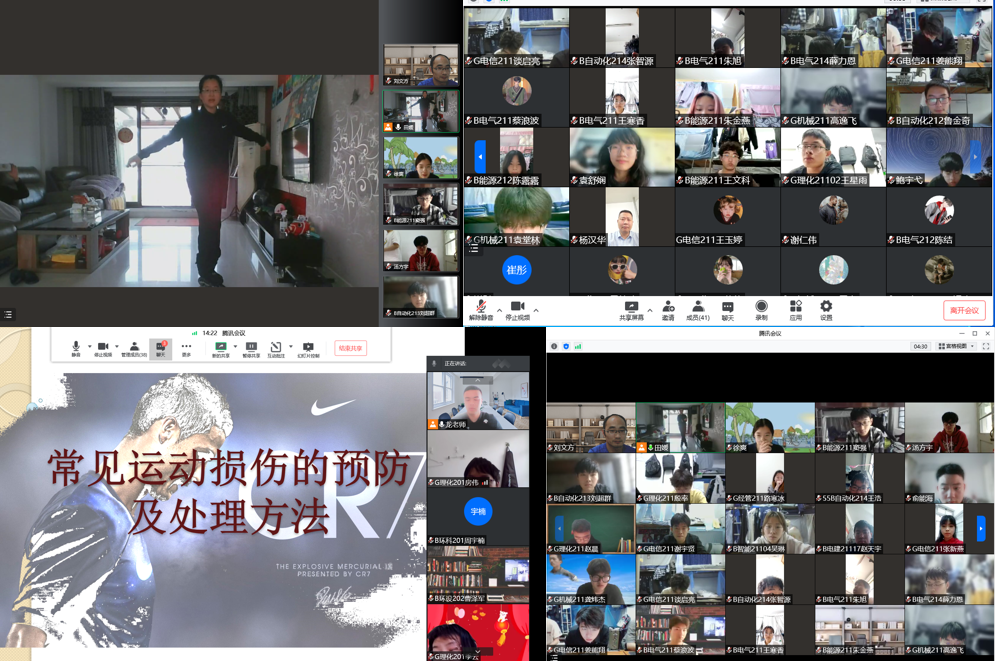Viewport: 995px width, 661px height.
Task: Click the 邀请 invite icon
Action: (x=668, y=308)
